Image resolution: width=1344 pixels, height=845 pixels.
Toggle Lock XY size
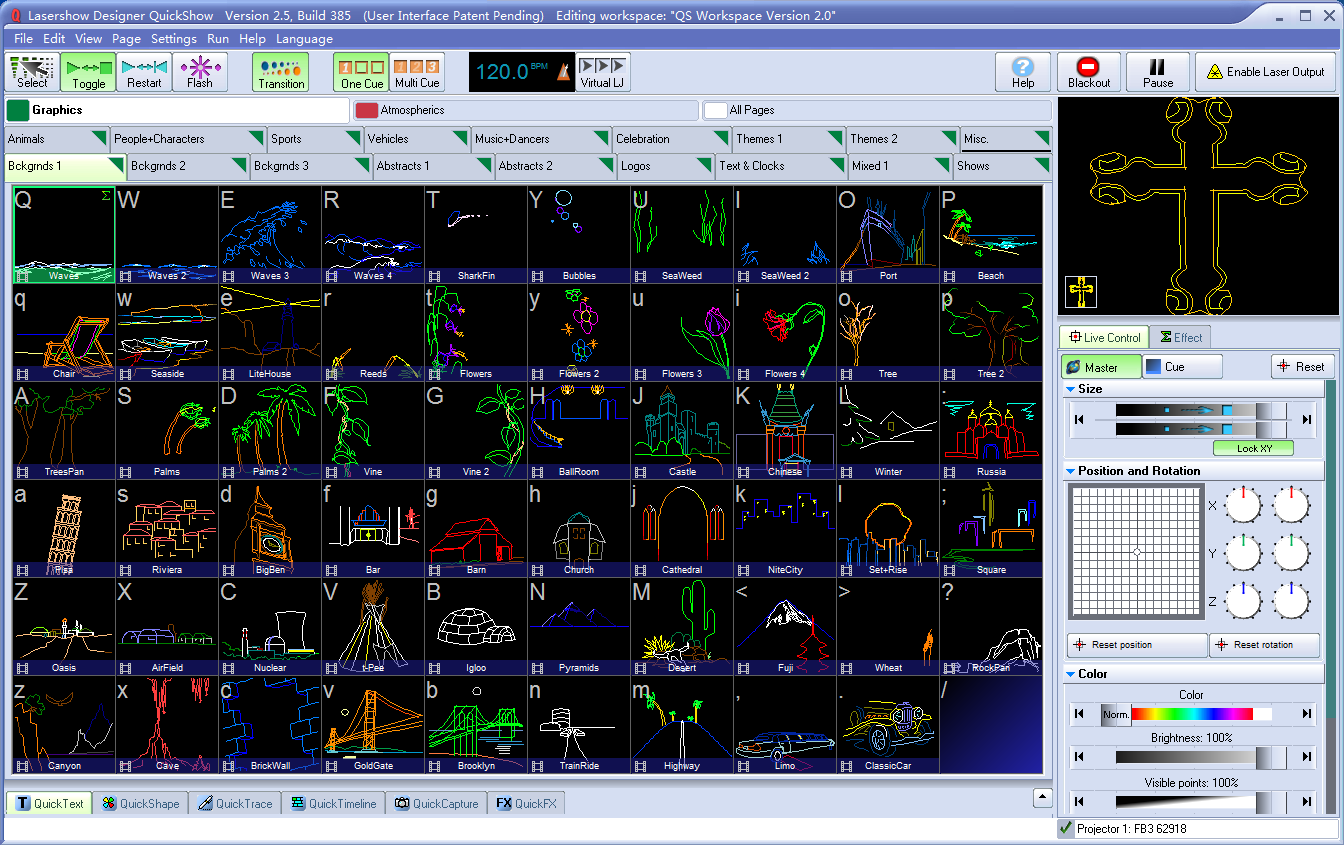coord(1253,448)
